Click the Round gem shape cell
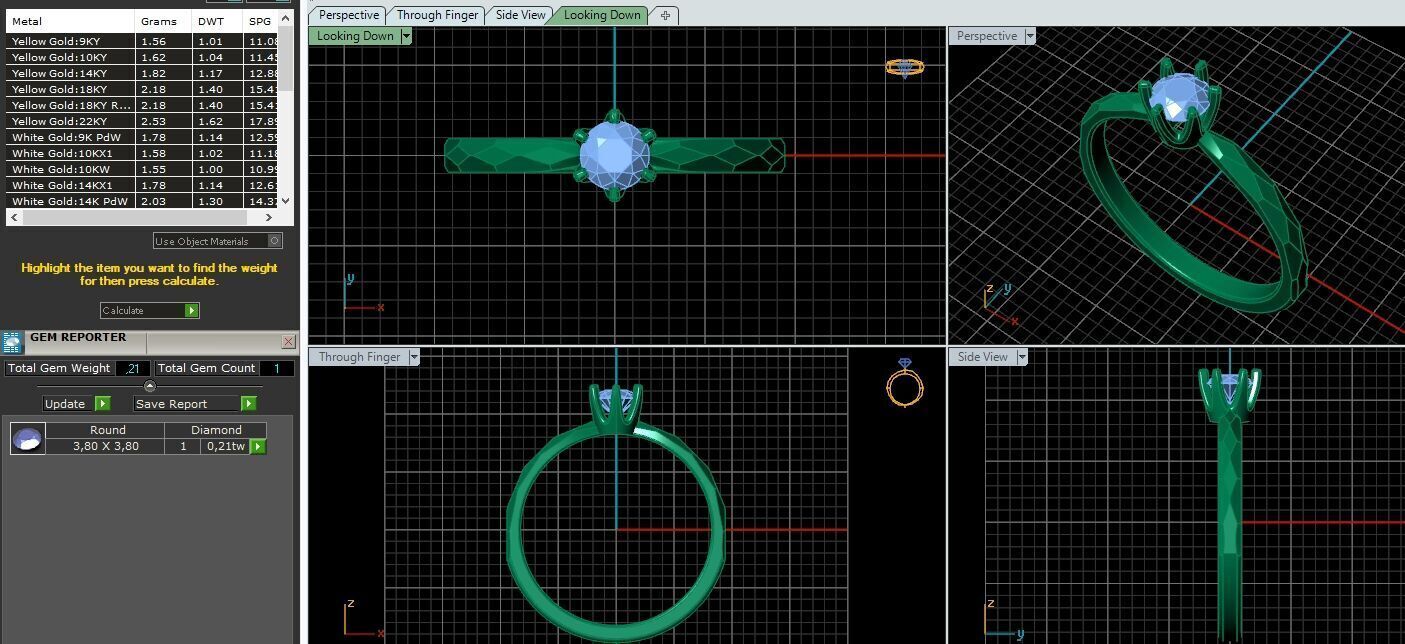The image size is (1405, 644). (x=107, y=430)
